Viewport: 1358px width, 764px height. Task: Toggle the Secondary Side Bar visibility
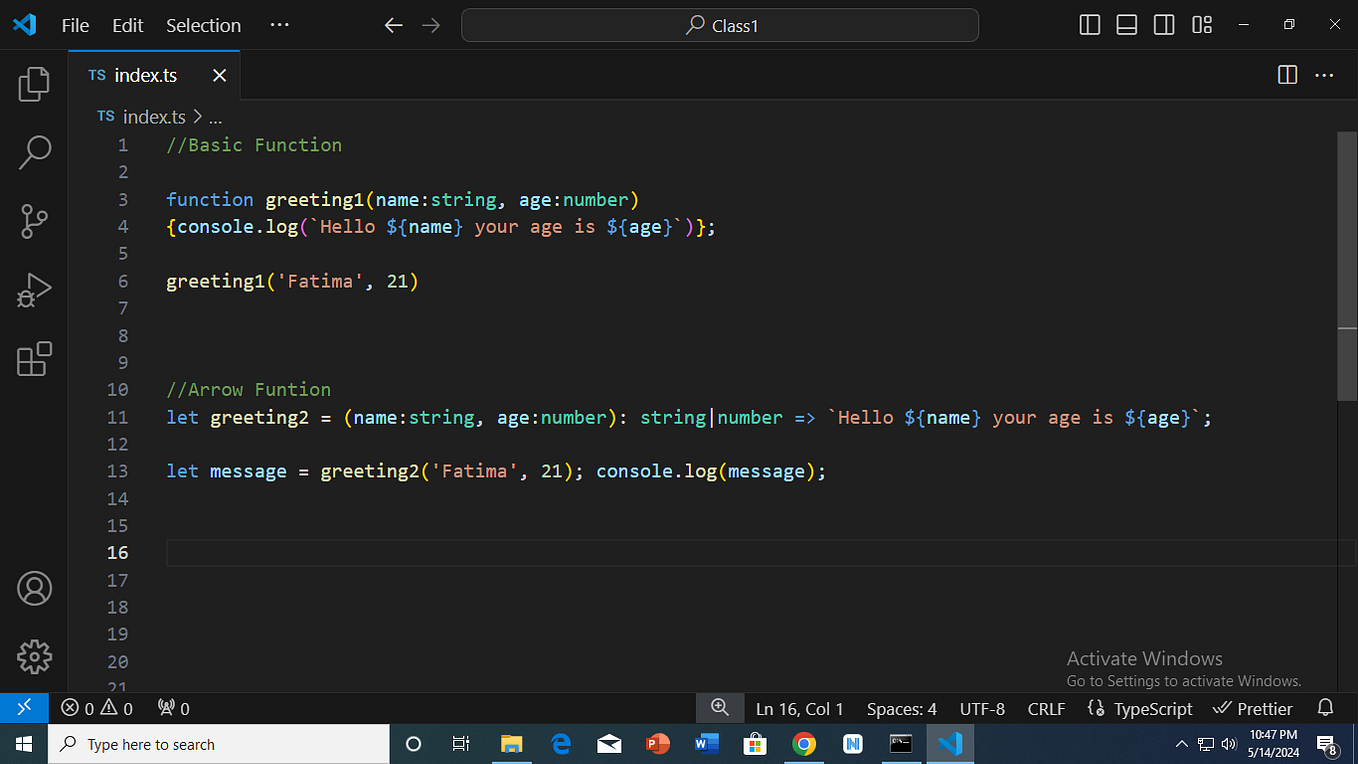point(1163,24)
